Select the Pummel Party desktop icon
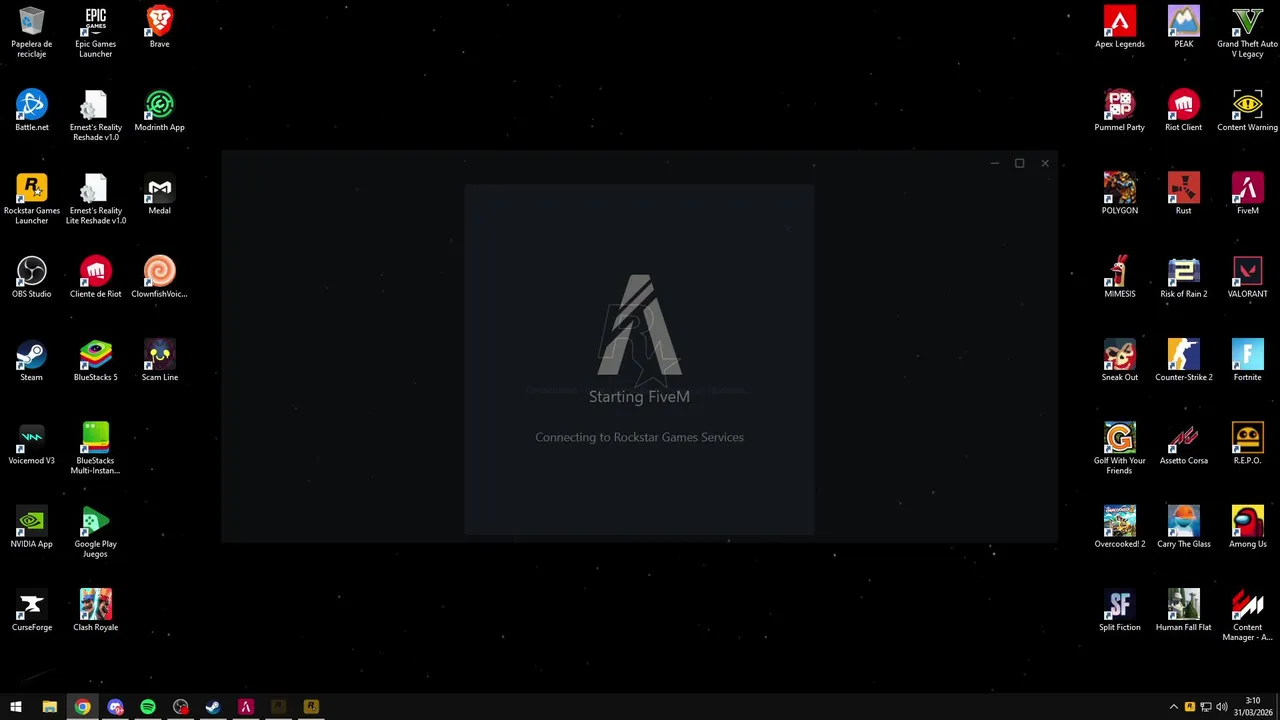 coord(1120,110)
